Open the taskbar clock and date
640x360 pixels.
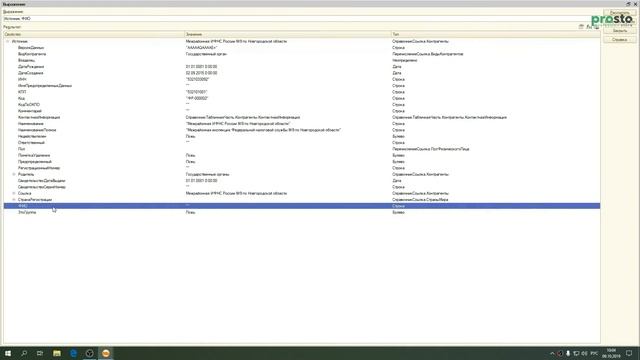(611, 353)
